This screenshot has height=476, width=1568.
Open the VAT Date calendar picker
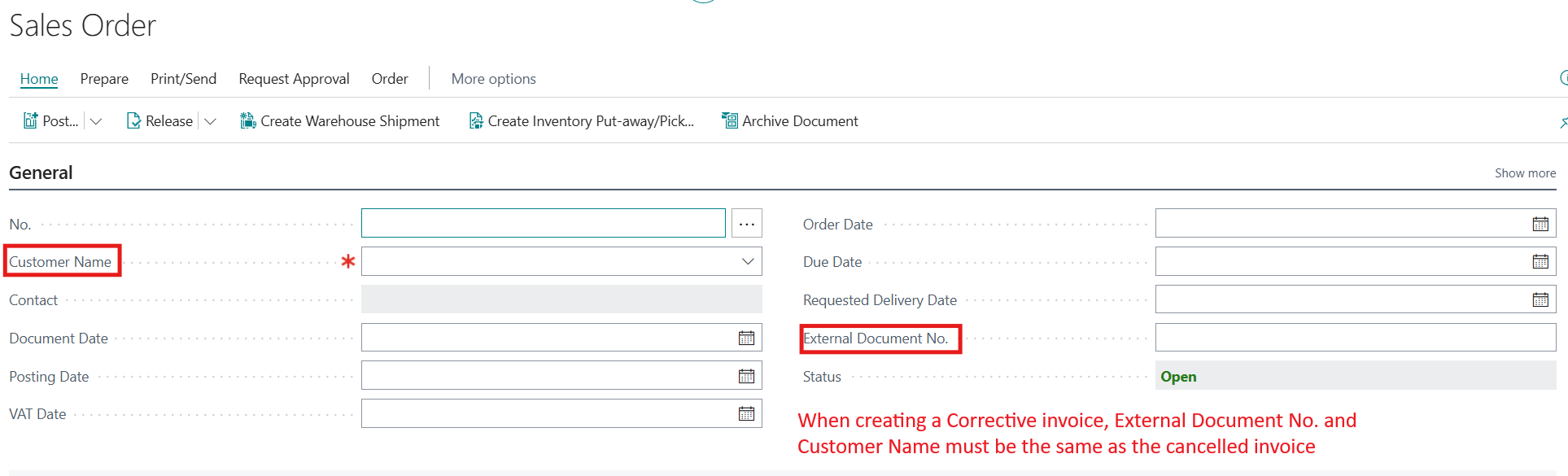coord(746,413)
